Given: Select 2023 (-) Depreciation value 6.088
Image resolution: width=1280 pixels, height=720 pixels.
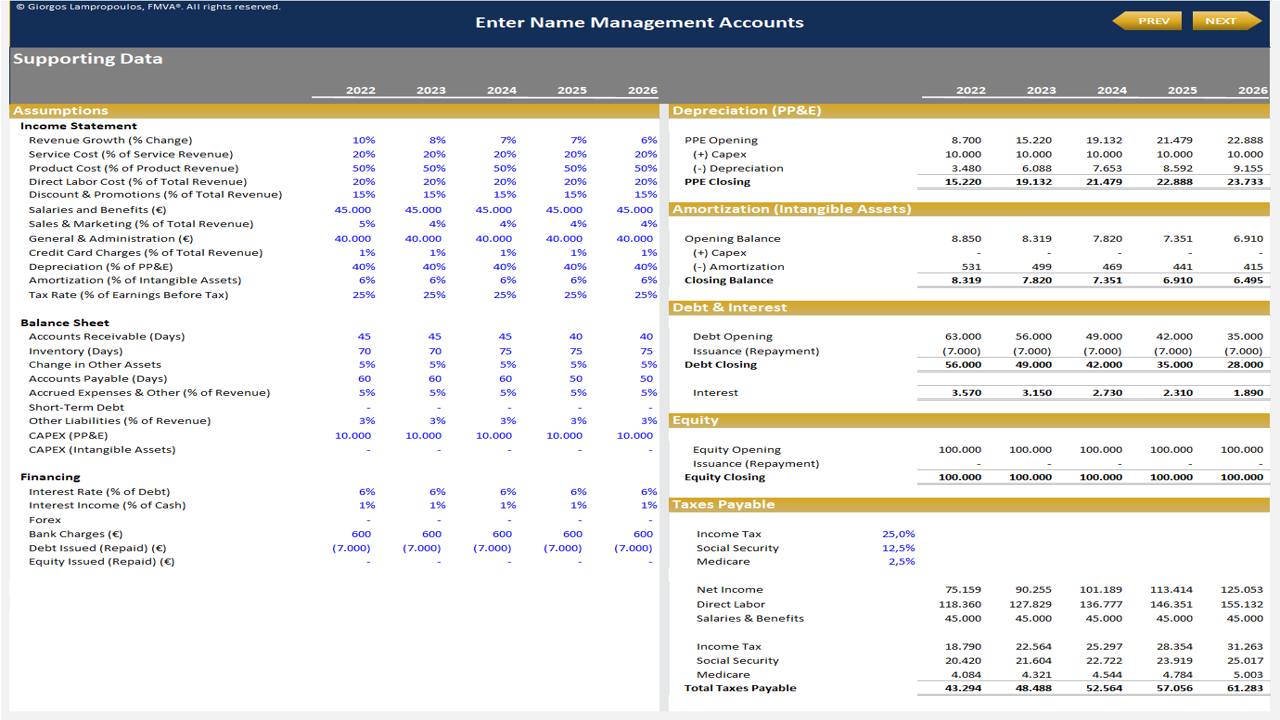Looking at the screenshot, I should (x=1037, y=168).
